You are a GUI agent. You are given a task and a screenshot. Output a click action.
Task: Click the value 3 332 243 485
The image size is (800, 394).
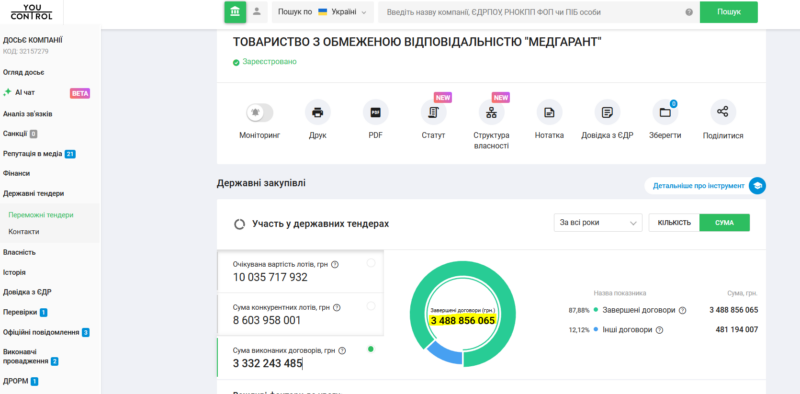pos(267,363)
